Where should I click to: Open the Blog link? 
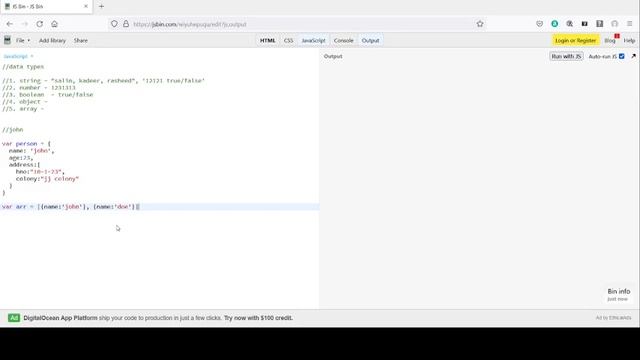tap(610, 40)
